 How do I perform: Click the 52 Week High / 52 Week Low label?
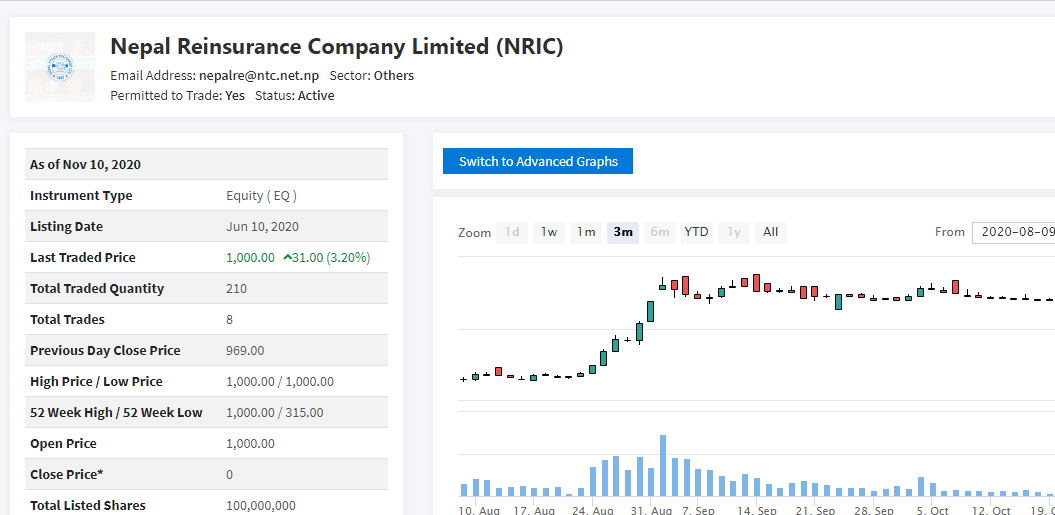[x=116, y=413]
